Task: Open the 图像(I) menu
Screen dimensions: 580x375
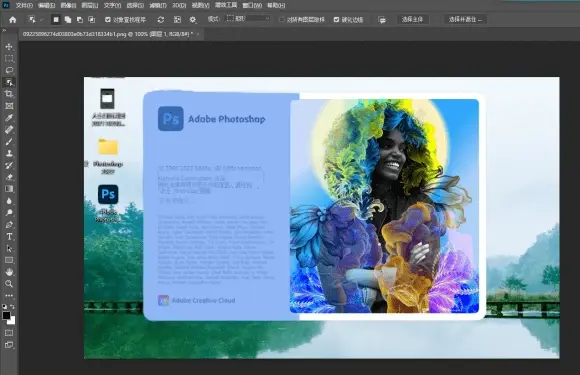Action: 68,5
